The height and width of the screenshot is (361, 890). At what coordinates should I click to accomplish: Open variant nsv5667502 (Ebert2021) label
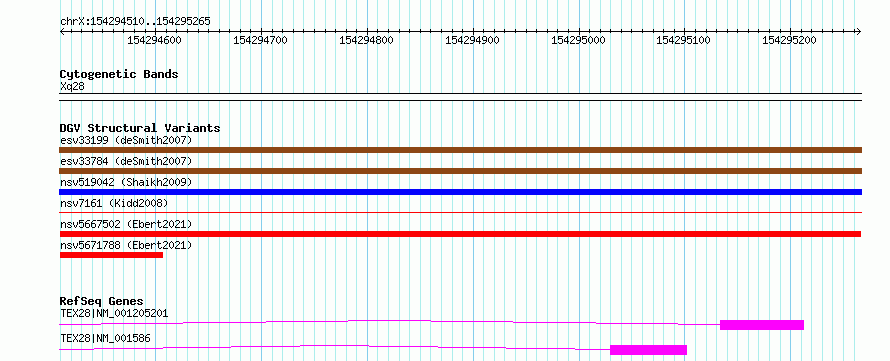click(126, 224)
